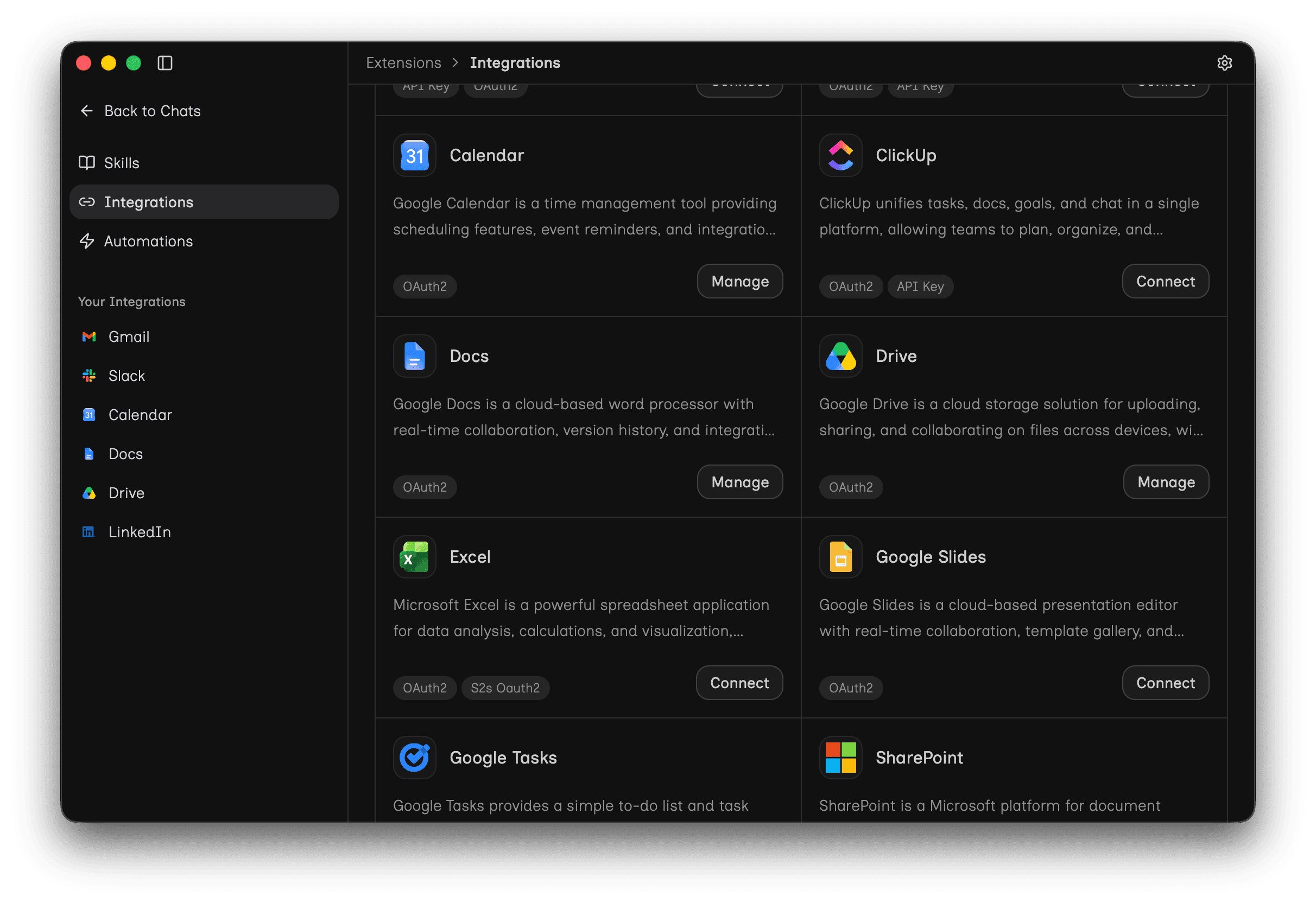Click the OAuth2 tag on ClickUp card

click(x=851, y=287)
